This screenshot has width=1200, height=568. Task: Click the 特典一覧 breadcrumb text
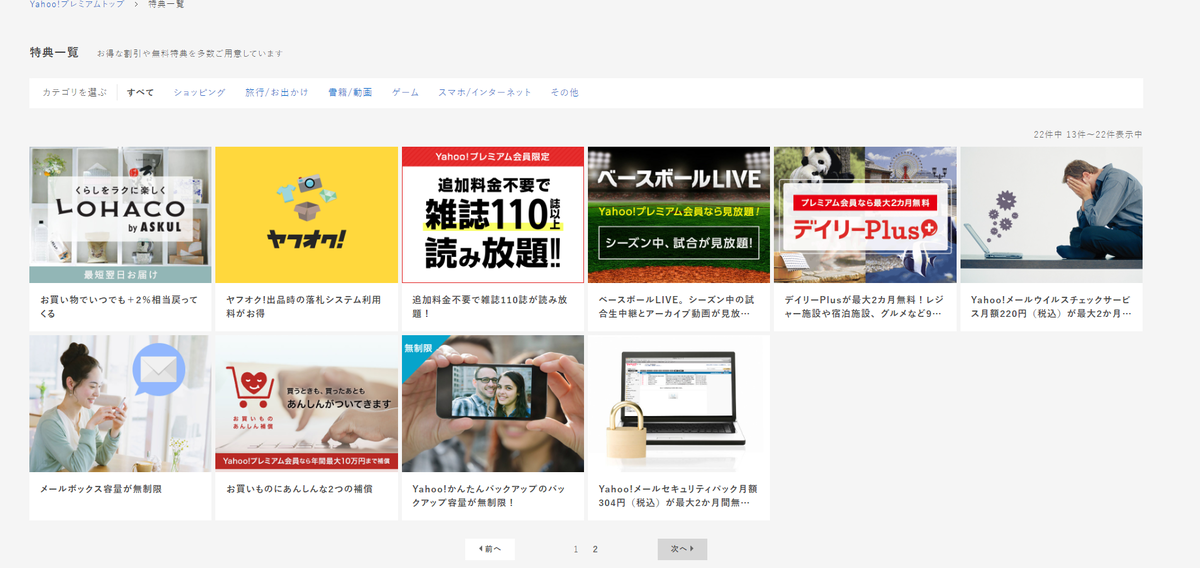click(166, 5)
